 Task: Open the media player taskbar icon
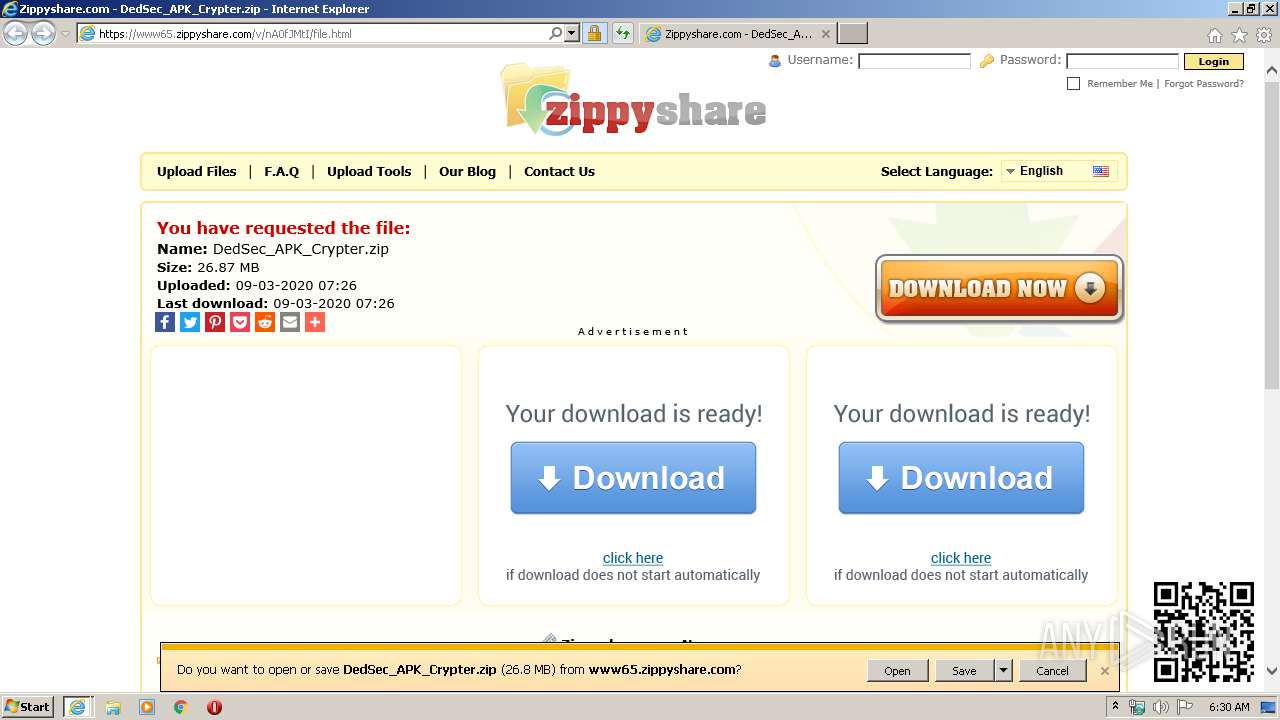click(x=147, y=707)
